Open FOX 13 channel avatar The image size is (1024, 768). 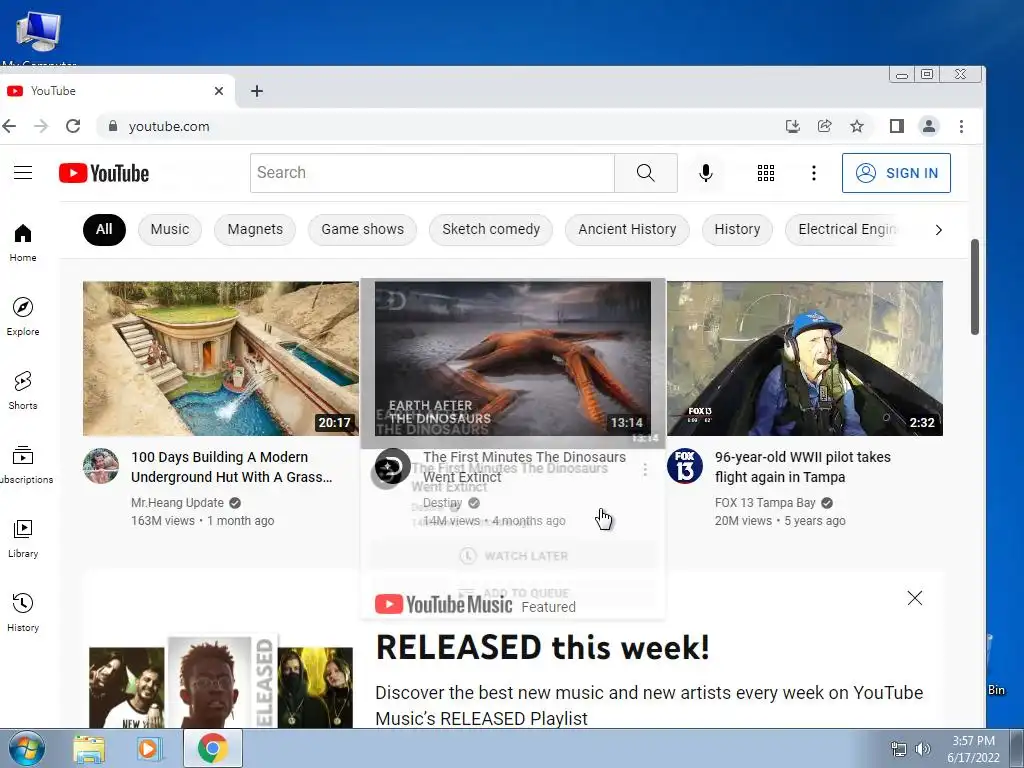pos(684,466)
